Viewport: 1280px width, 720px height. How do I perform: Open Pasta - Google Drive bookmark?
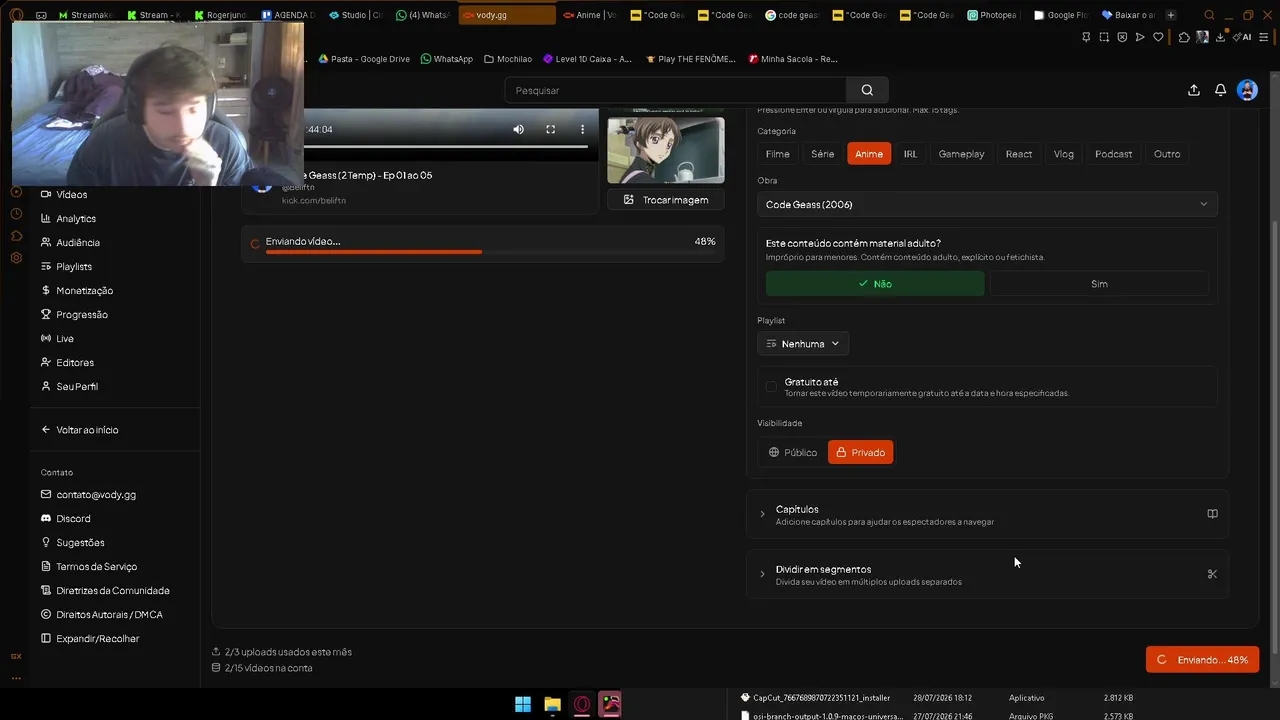point(364,59)
